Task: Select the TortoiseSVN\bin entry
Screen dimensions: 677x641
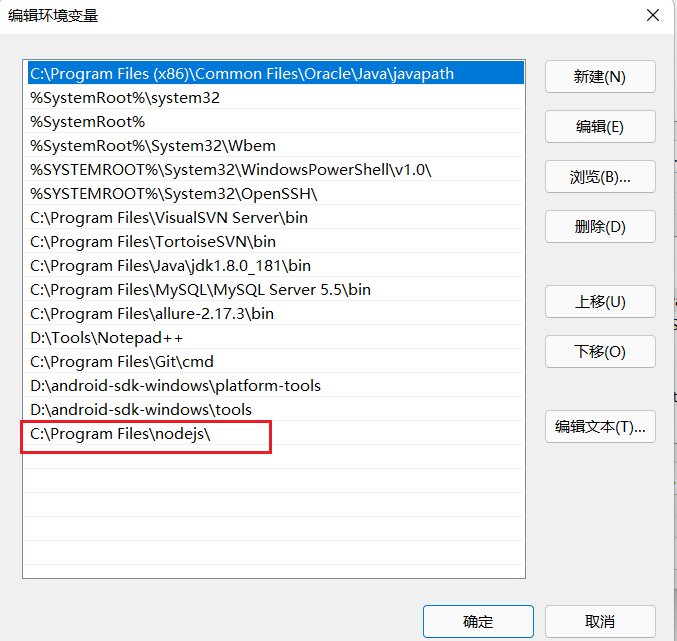Action: pos(274,241)
